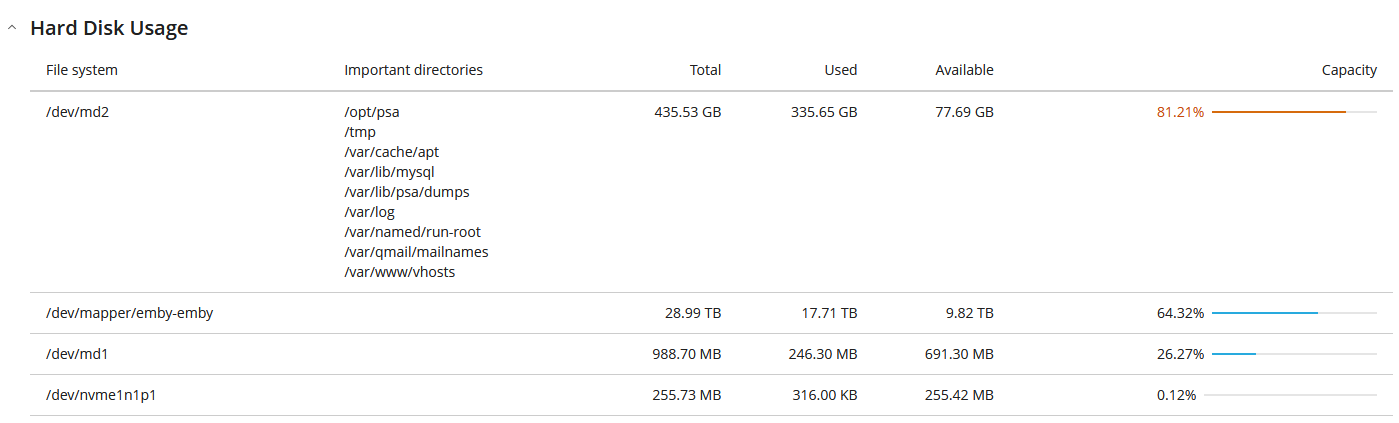
Task: Click the /dev/nvme1n1p1 entry
Action: click(x=101, y=395)
